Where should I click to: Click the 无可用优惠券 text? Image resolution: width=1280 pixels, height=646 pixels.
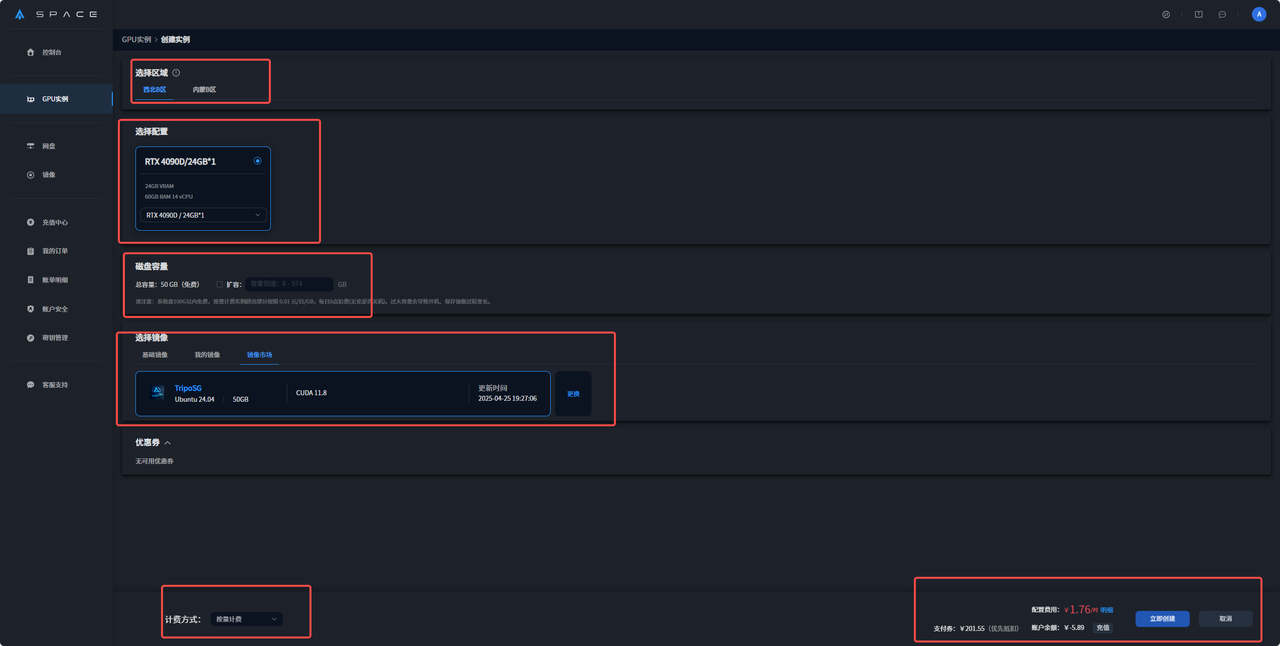[x=154, y=461]
